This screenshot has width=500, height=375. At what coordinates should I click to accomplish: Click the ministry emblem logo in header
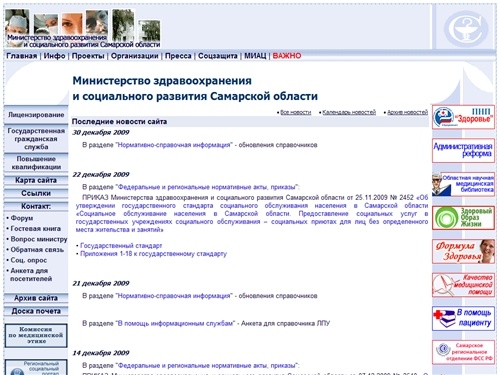tap(465, 29)
